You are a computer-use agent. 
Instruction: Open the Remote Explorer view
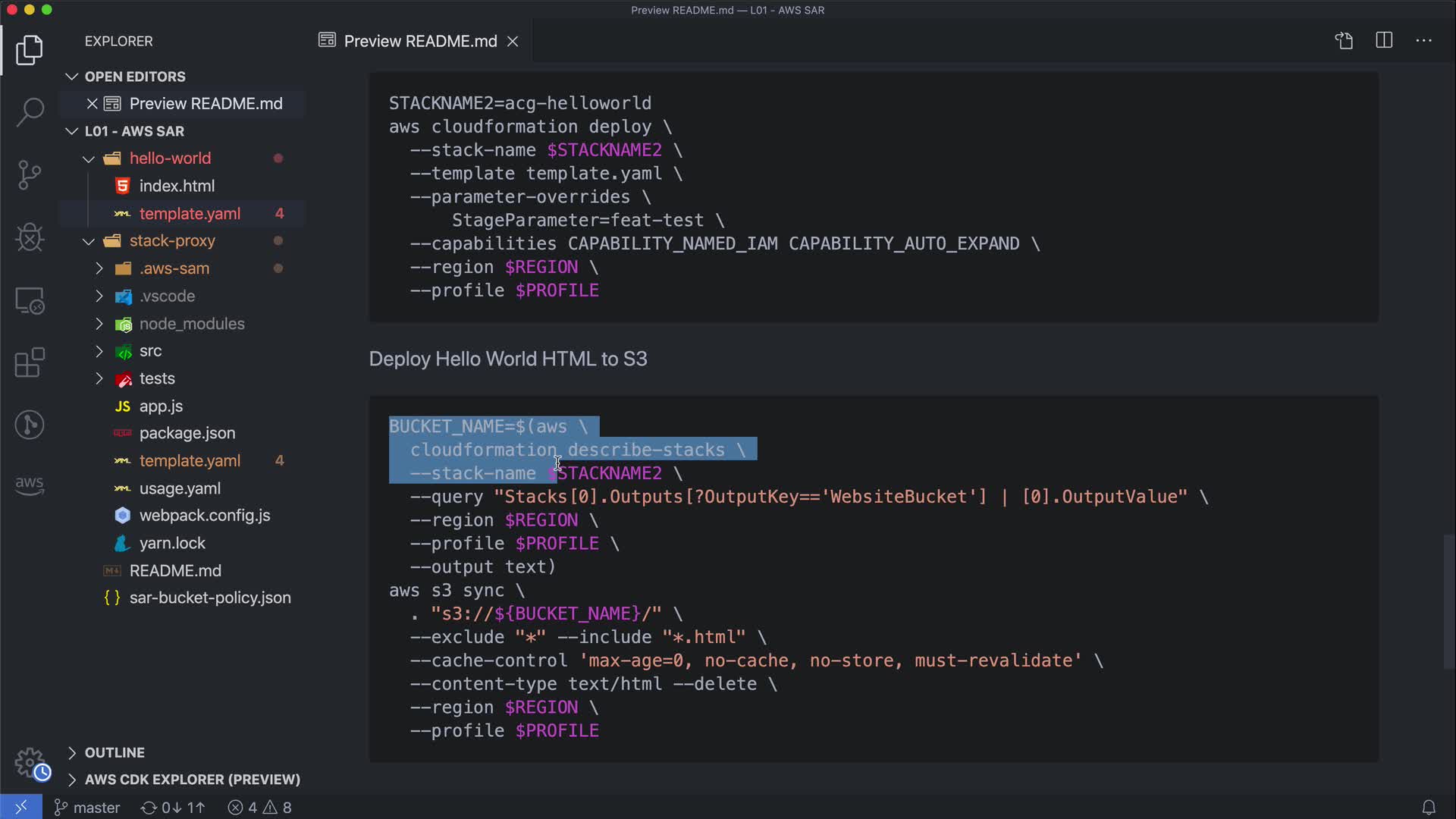[x=30, y=300]
